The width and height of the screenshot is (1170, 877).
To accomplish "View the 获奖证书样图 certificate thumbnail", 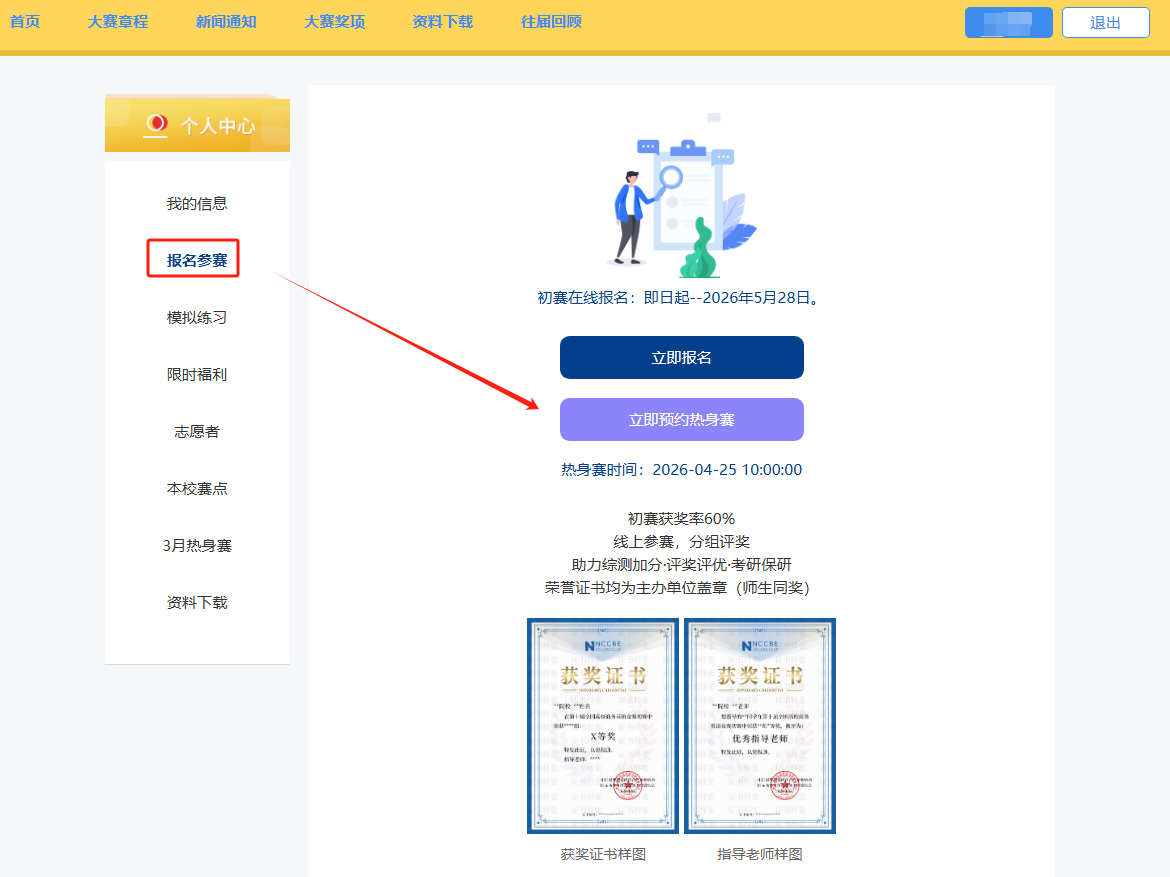I will [x=603, y=726].
